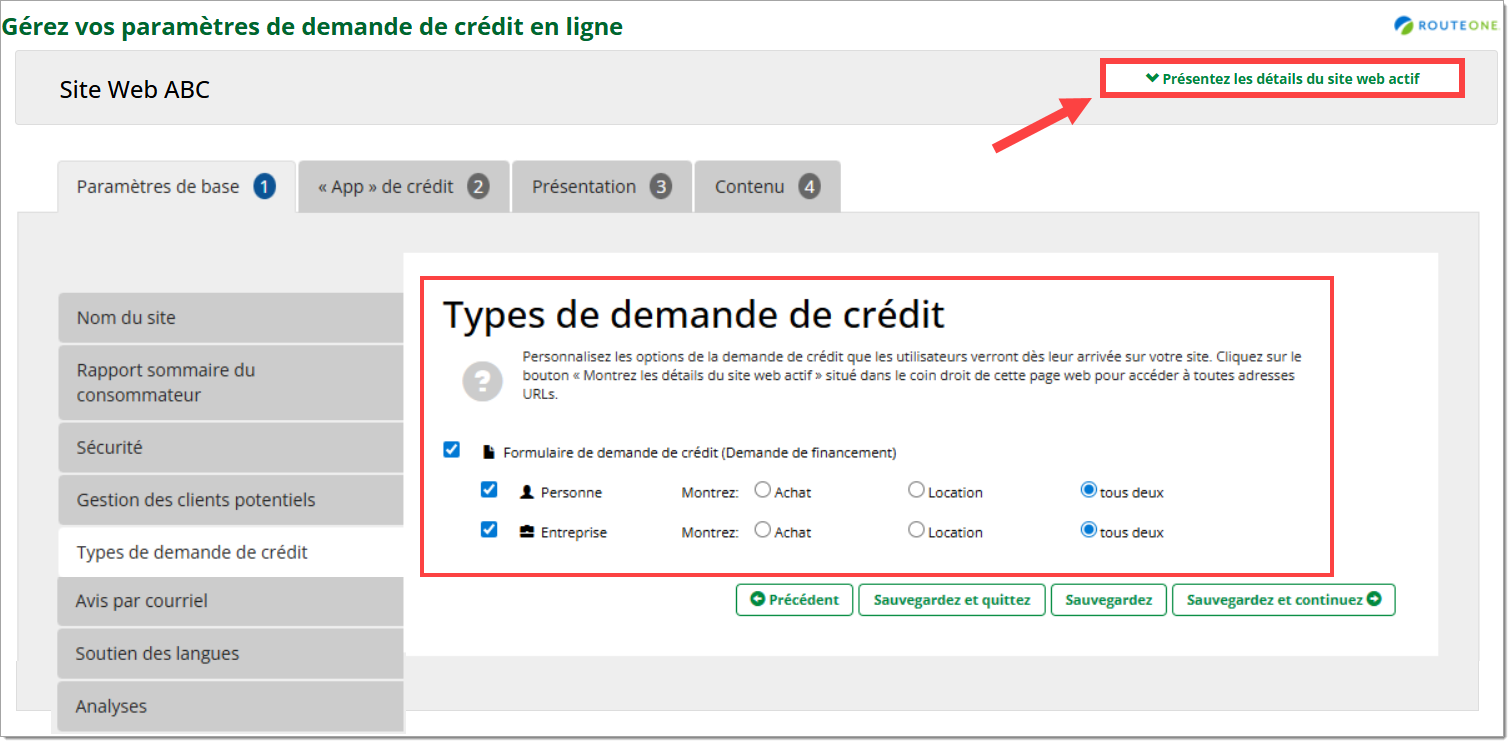Switch to the « App » de crédit tab
The image size is (1511, 744).
tap(403, 187)
